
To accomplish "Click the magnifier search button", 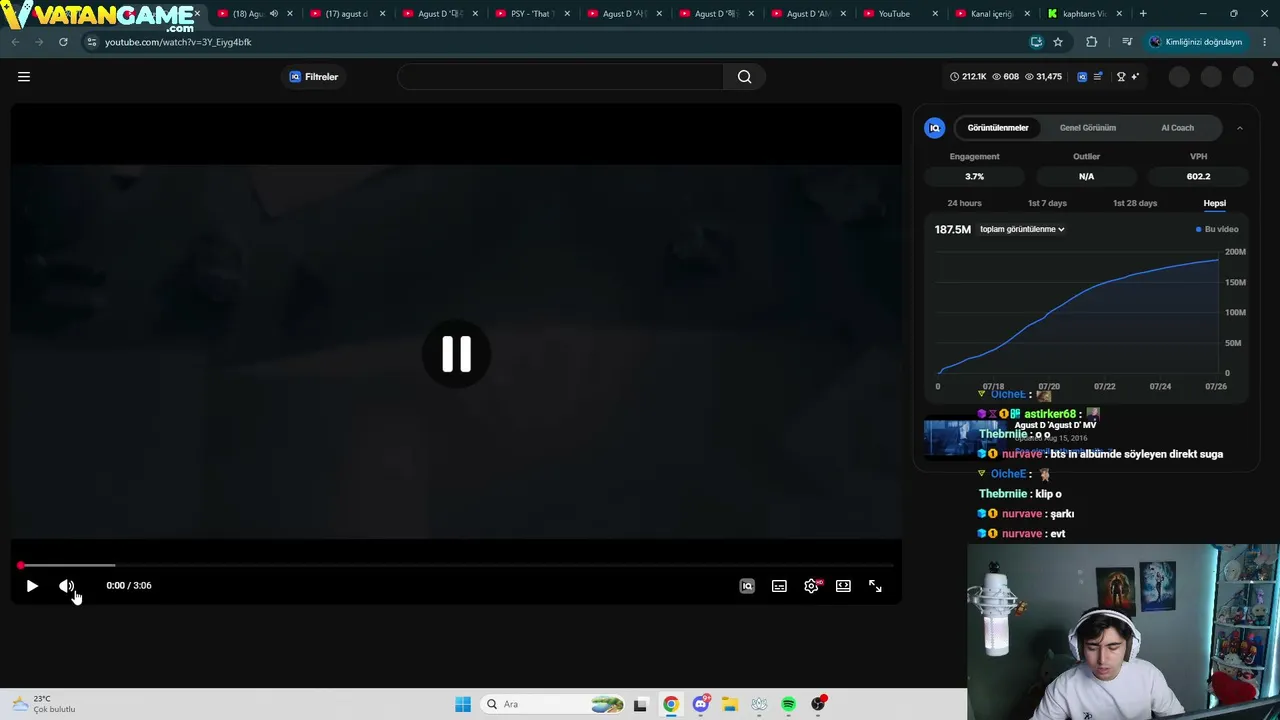I will coord(744,77).
